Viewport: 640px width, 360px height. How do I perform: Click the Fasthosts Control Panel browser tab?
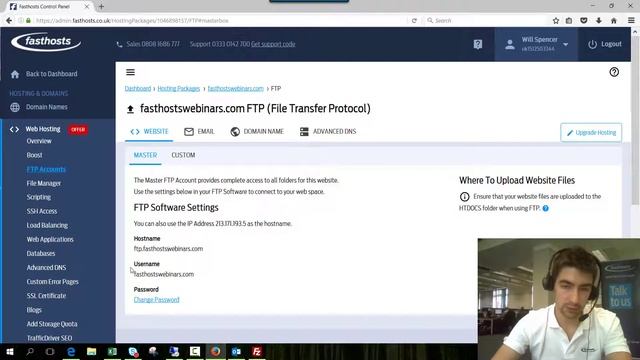(49, 7)
